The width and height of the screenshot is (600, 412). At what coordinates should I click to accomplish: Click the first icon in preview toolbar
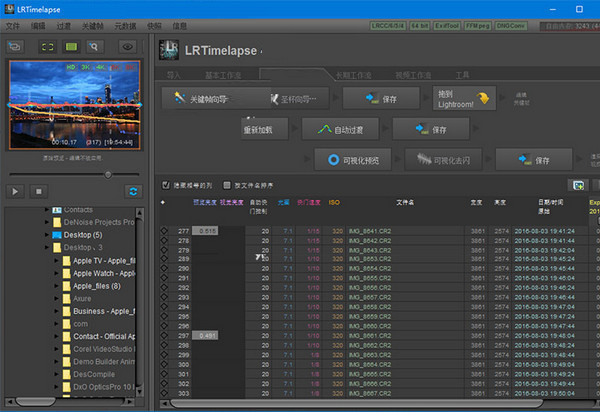(x=15, y=46)
